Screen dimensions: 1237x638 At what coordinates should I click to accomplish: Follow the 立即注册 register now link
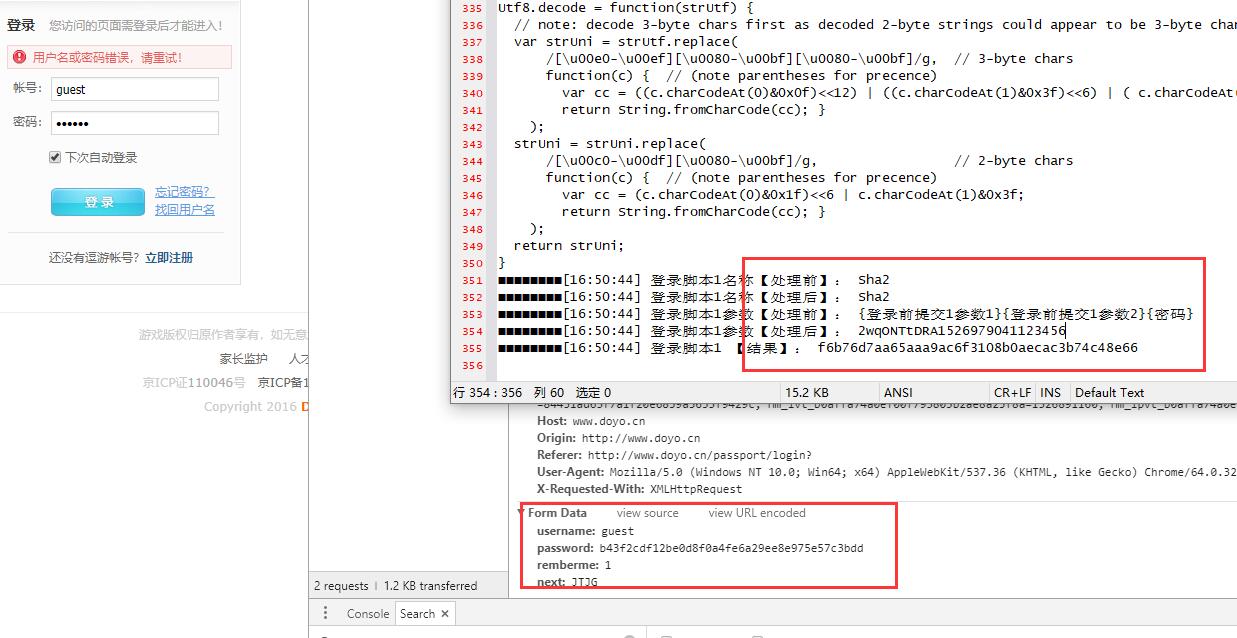point(169,258)
